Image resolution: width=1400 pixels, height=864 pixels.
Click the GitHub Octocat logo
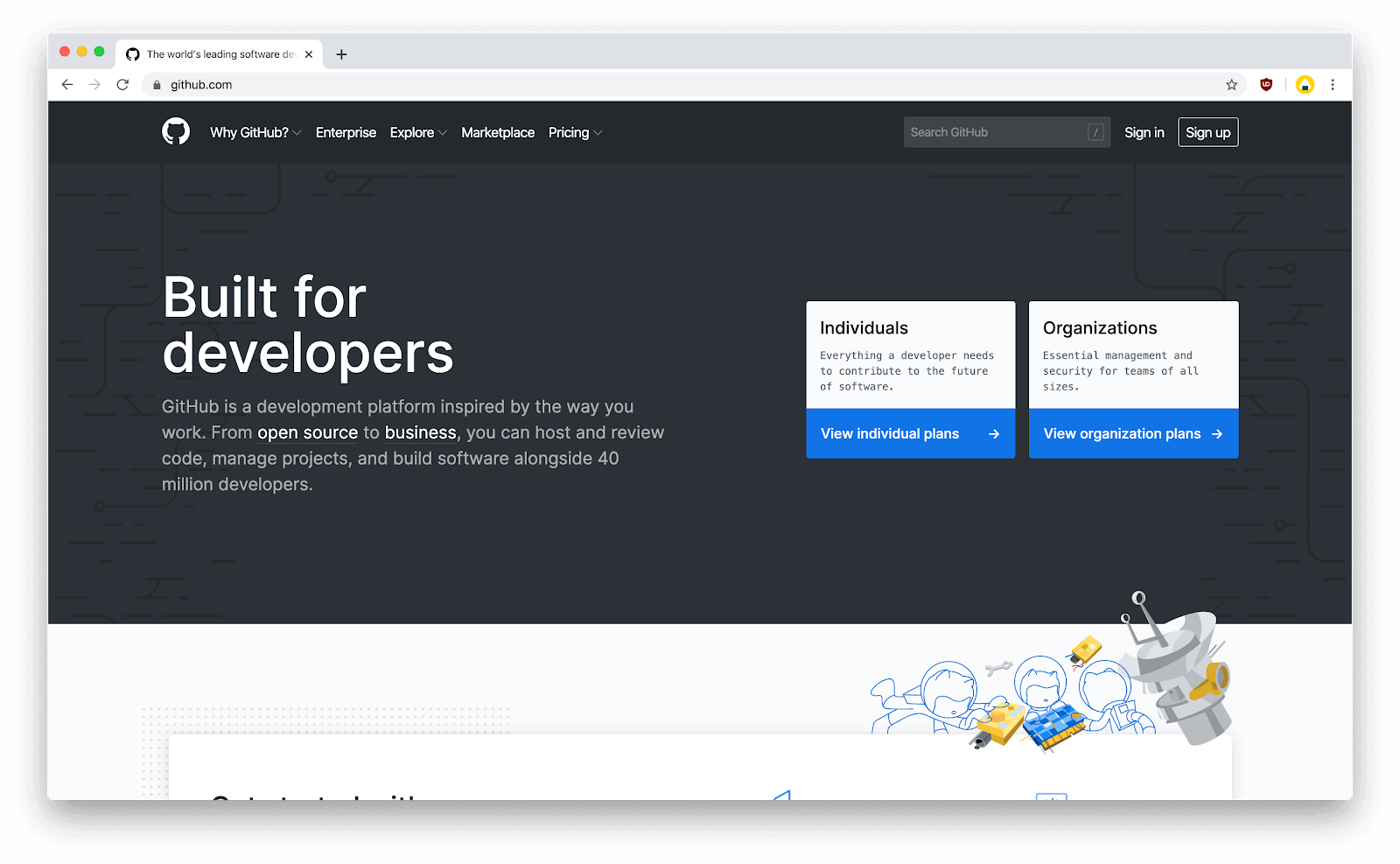coord(176,132)
